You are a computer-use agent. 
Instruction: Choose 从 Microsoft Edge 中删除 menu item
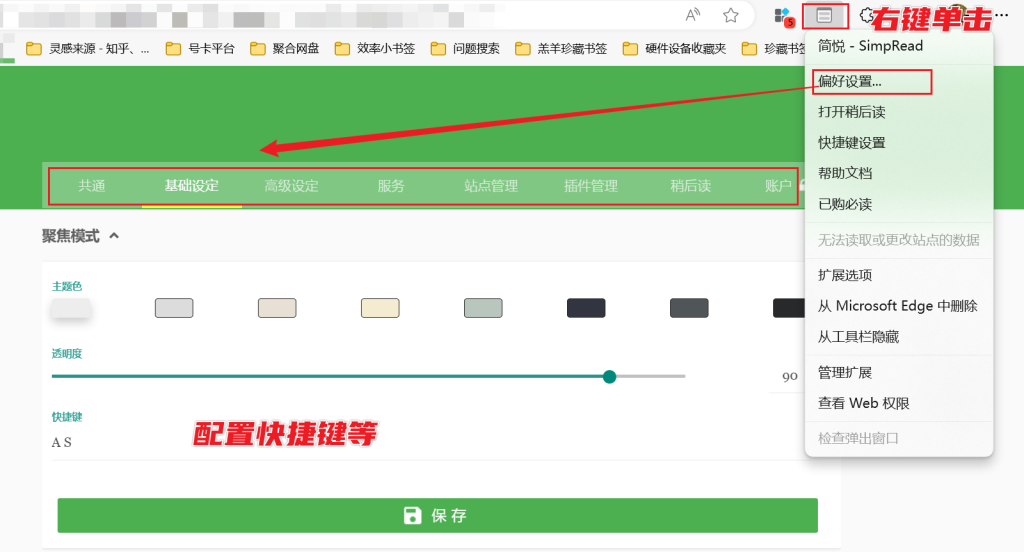click(x=899, y=306)
